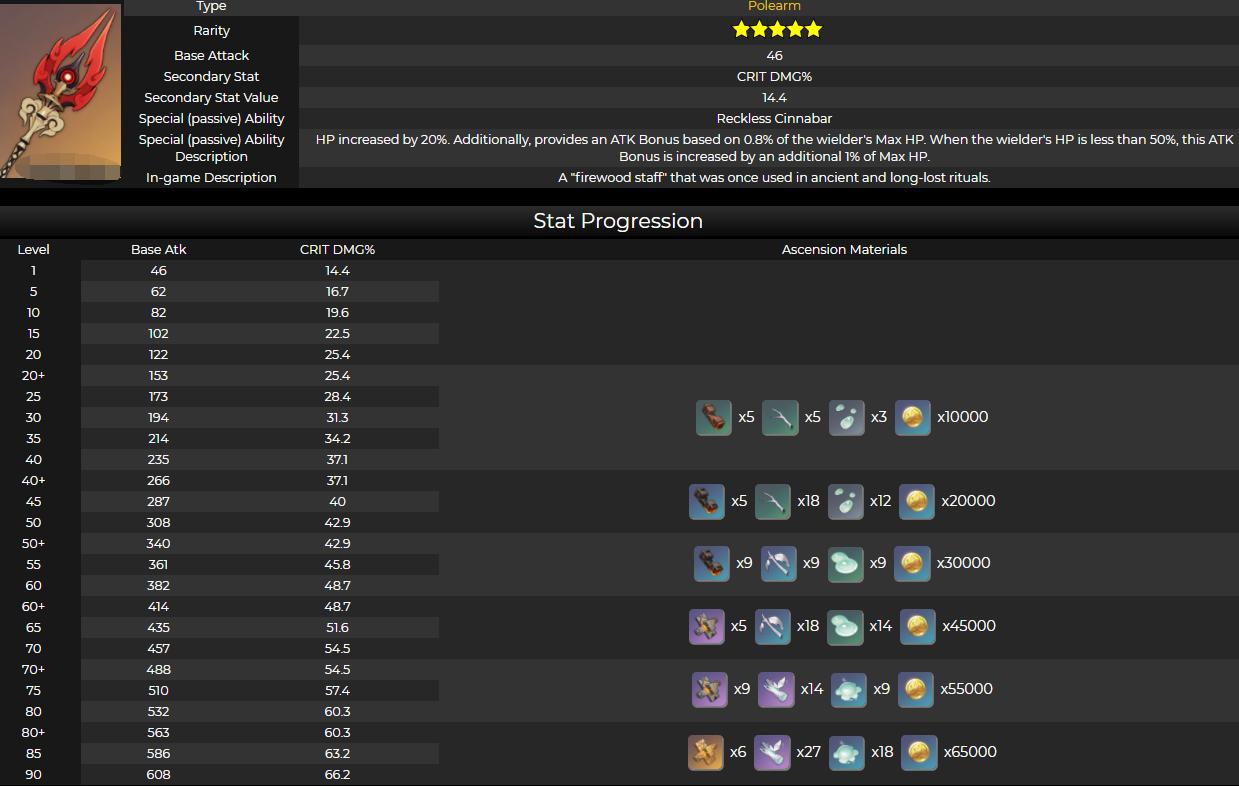Click the Mora coin icon beside x45000
This screenshot has width=1239, height=786.
point(917,626)
